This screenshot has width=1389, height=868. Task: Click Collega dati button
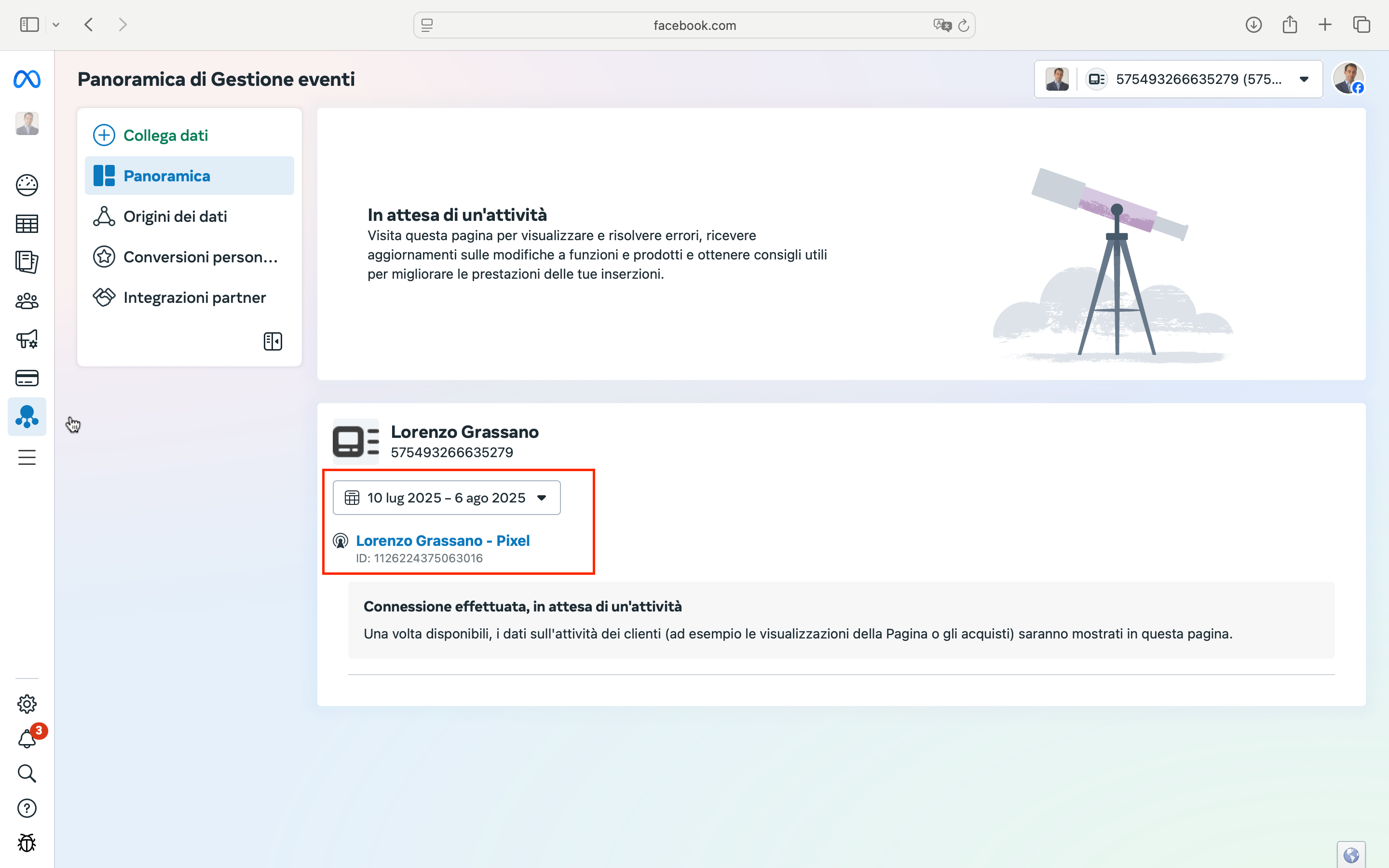point(165,136)
